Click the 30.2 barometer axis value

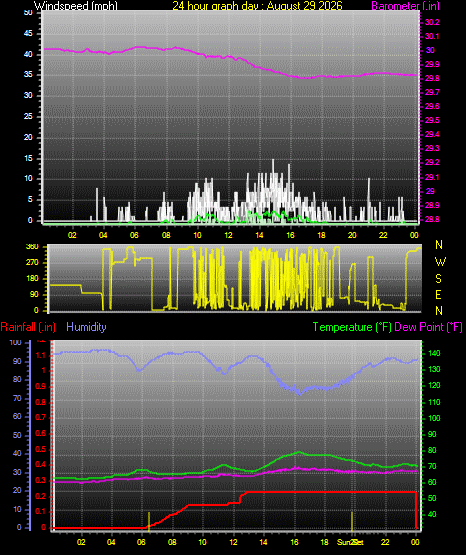point(432,22)
